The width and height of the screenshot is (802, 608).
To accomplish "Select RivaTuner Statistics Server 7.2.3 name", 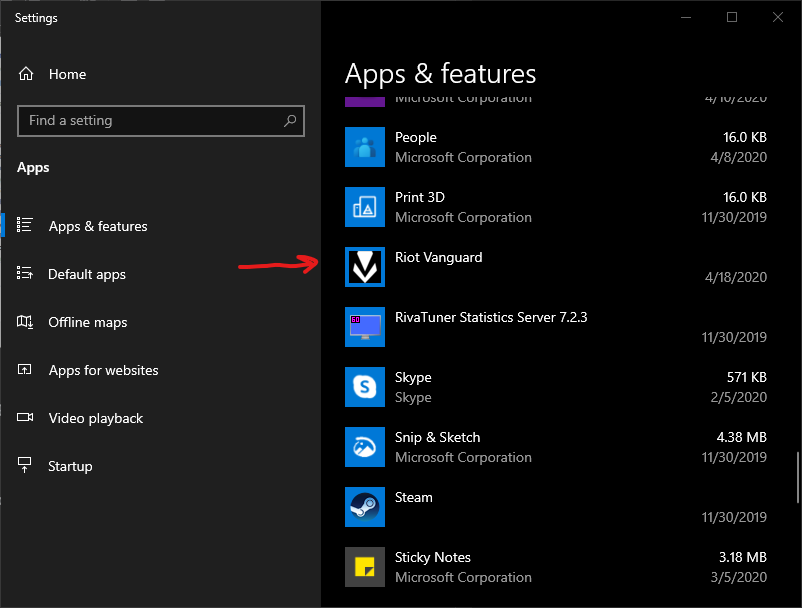I will pos(491,317).
